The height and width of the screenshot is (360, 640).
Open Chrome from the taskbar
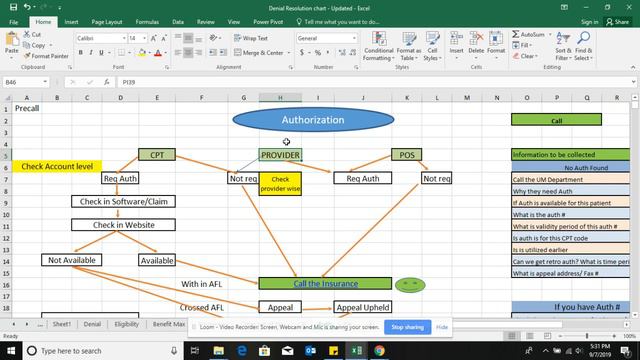379,351
